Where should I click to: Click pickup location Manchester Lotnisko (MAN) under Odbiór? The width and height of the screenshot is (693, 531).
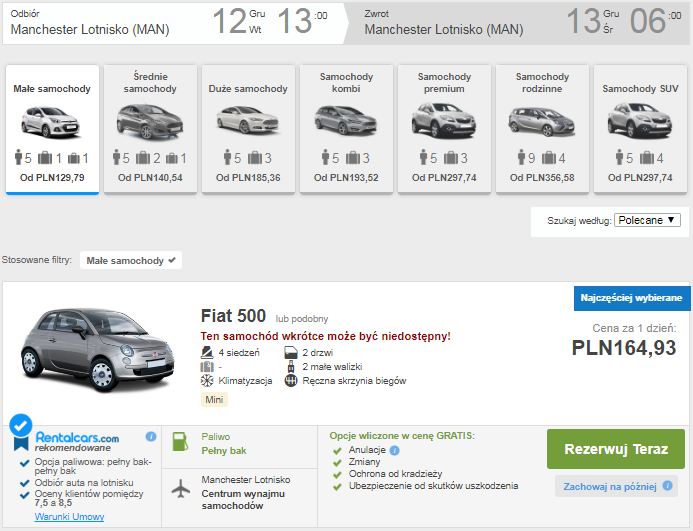pyautogui.click(x=90, y=30)
